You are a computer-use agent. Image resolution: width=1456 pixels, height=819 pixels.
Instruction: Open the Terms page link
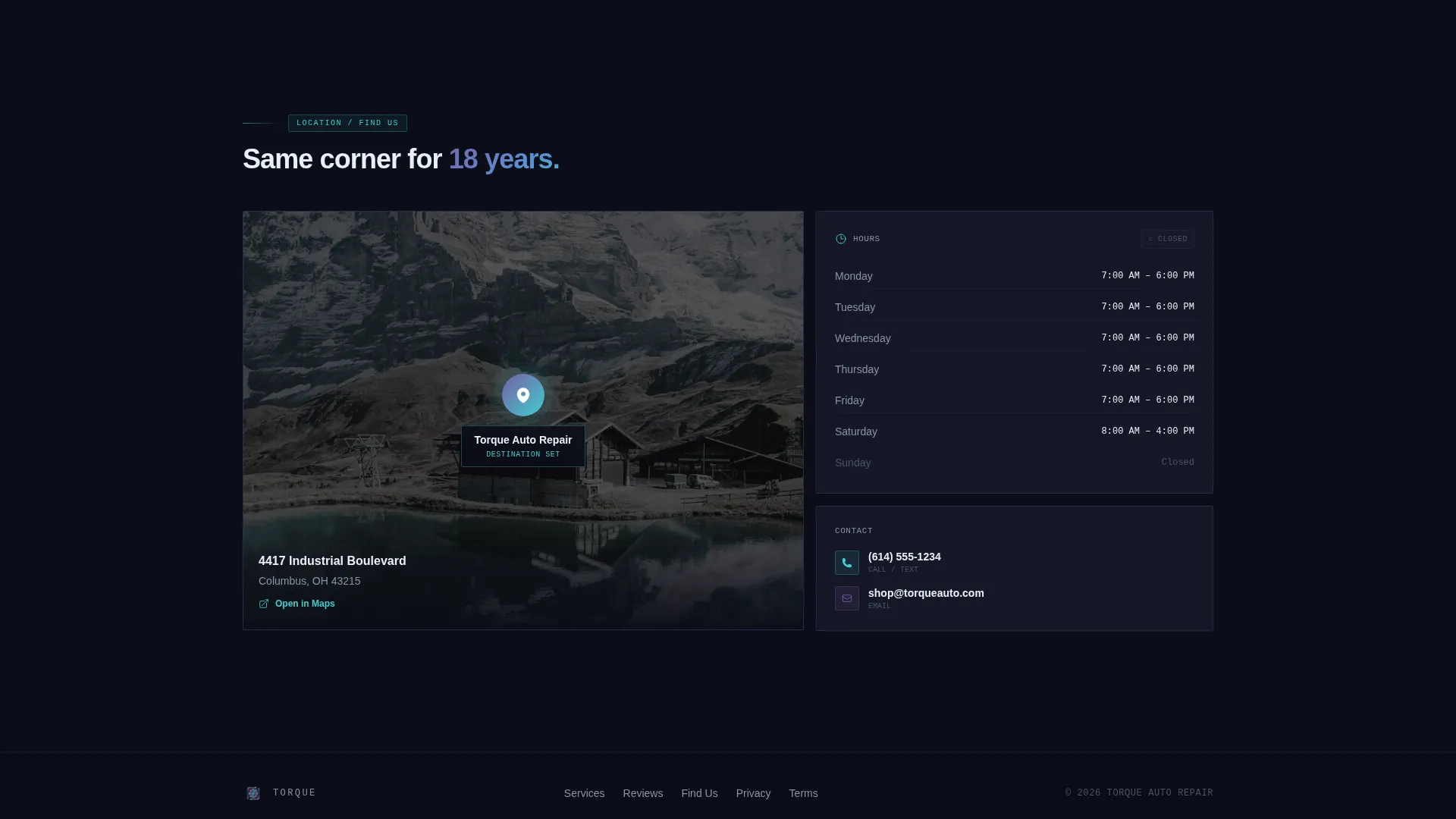pyautogui.click(x=803, y=793)
